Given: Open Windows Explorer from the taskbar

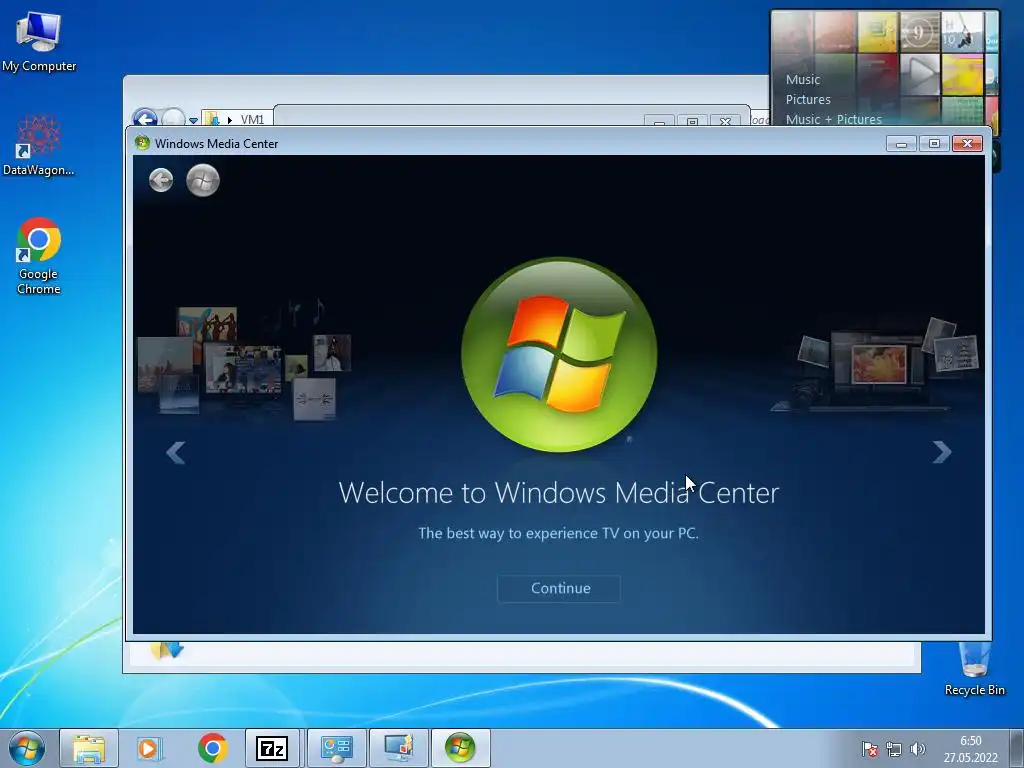Looking at the screenshot, I should pos(89,748).
